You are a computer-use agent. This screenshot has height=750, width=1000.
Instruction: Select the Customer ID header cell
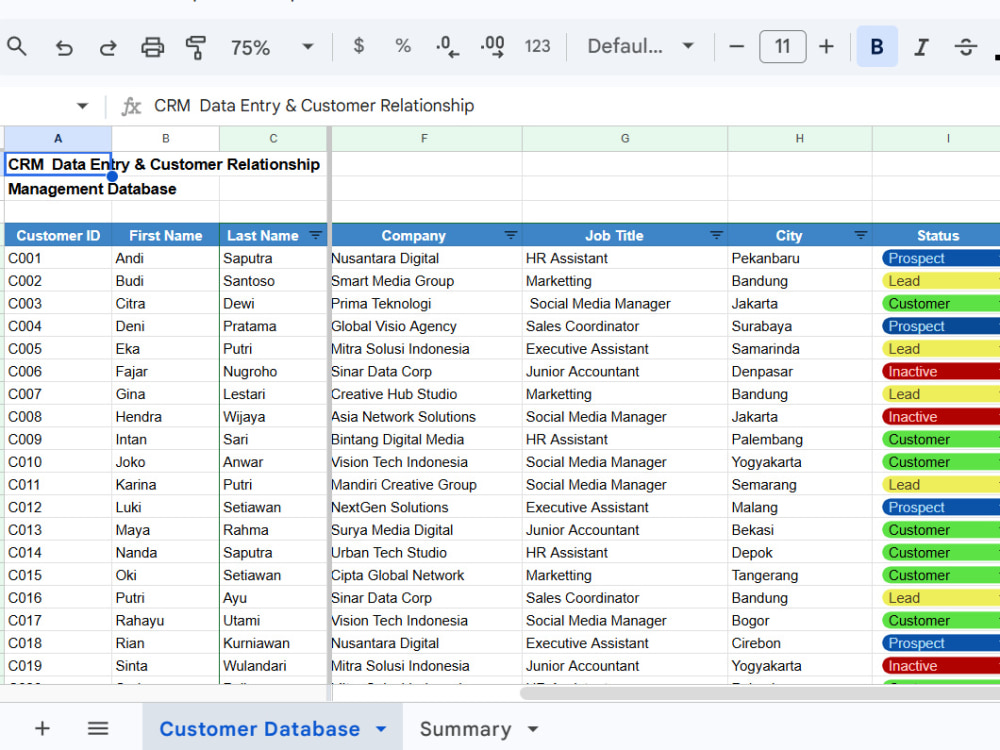pyautogui.click(x=58, y=235)
